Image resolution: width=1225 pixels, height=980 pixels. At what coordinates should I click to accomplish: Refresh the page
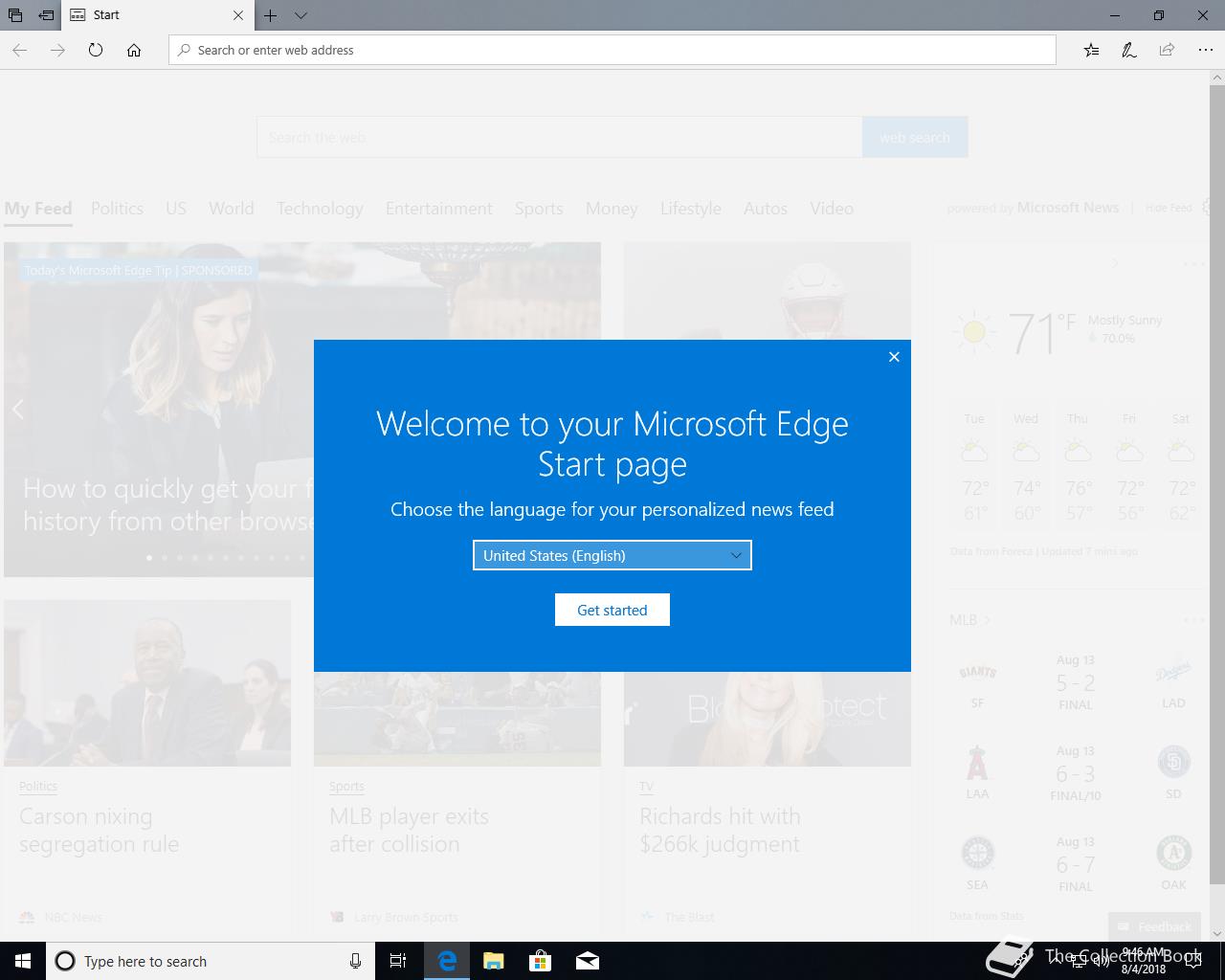(96, 50)
